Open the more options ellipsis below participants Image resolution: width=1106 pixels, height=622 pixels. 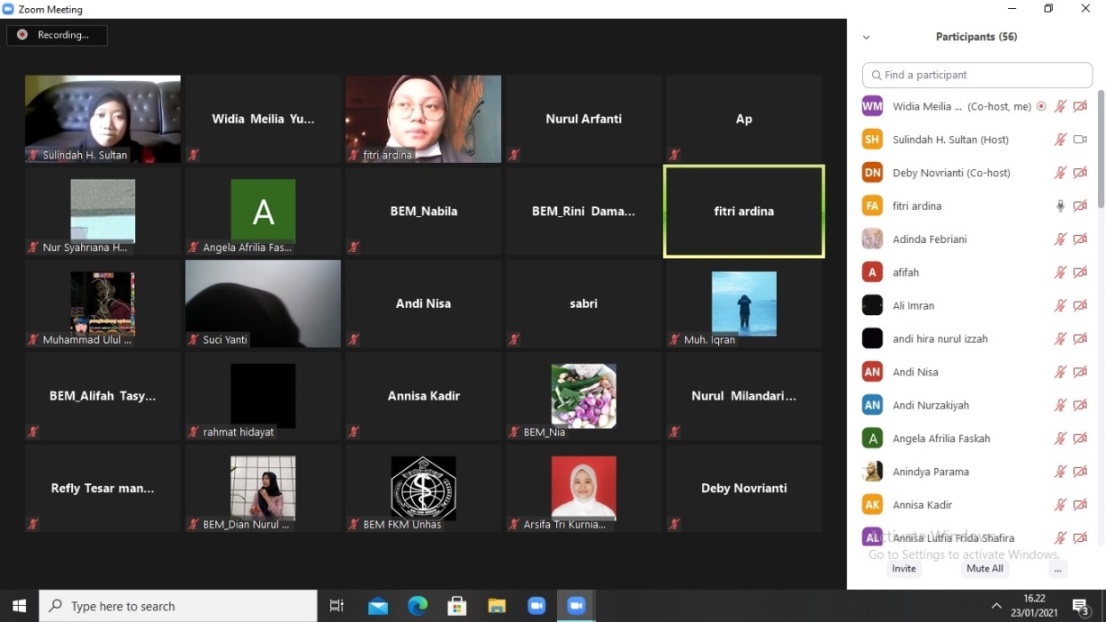pos(1057,569)
